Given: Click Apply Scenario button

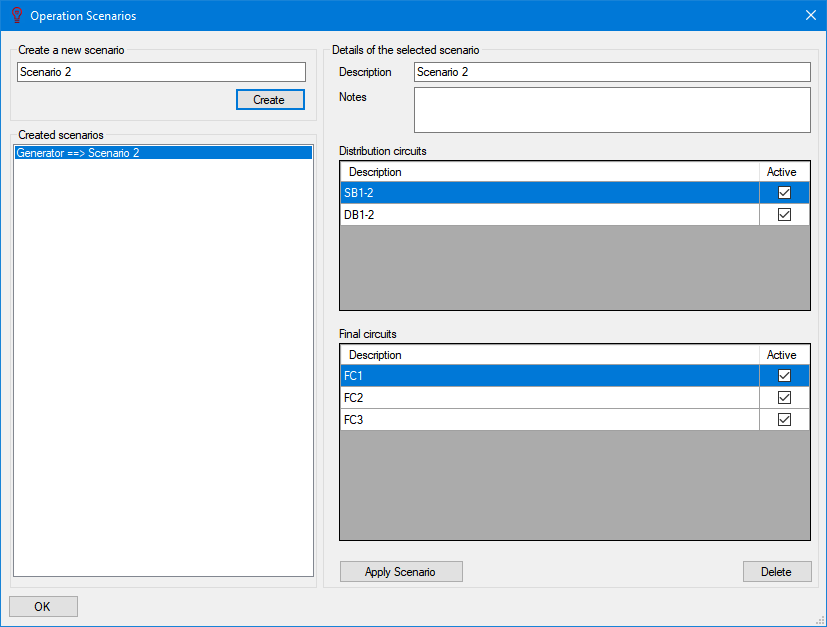Looking at the screenshot, I should click(x=401, y=572).
